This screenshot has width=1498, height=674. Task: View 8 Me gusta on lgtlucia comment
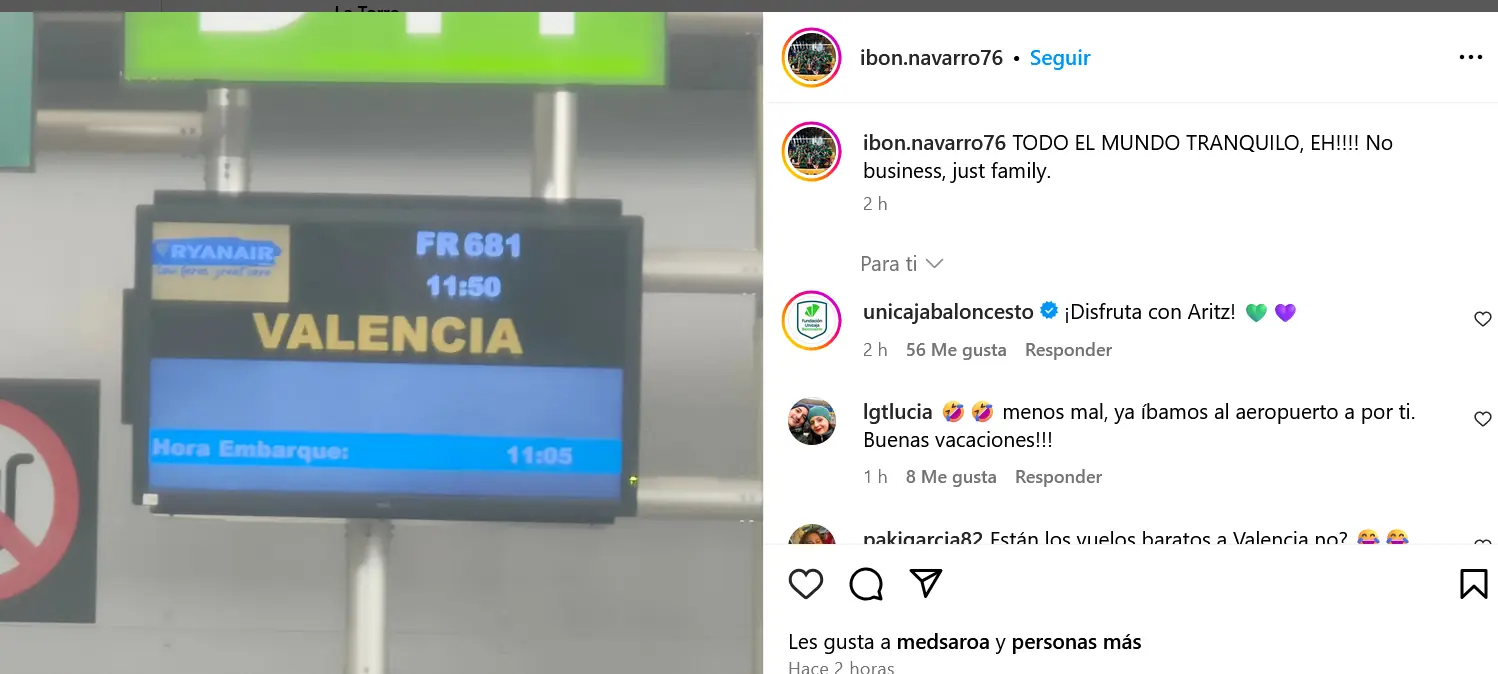coord(951,477)
